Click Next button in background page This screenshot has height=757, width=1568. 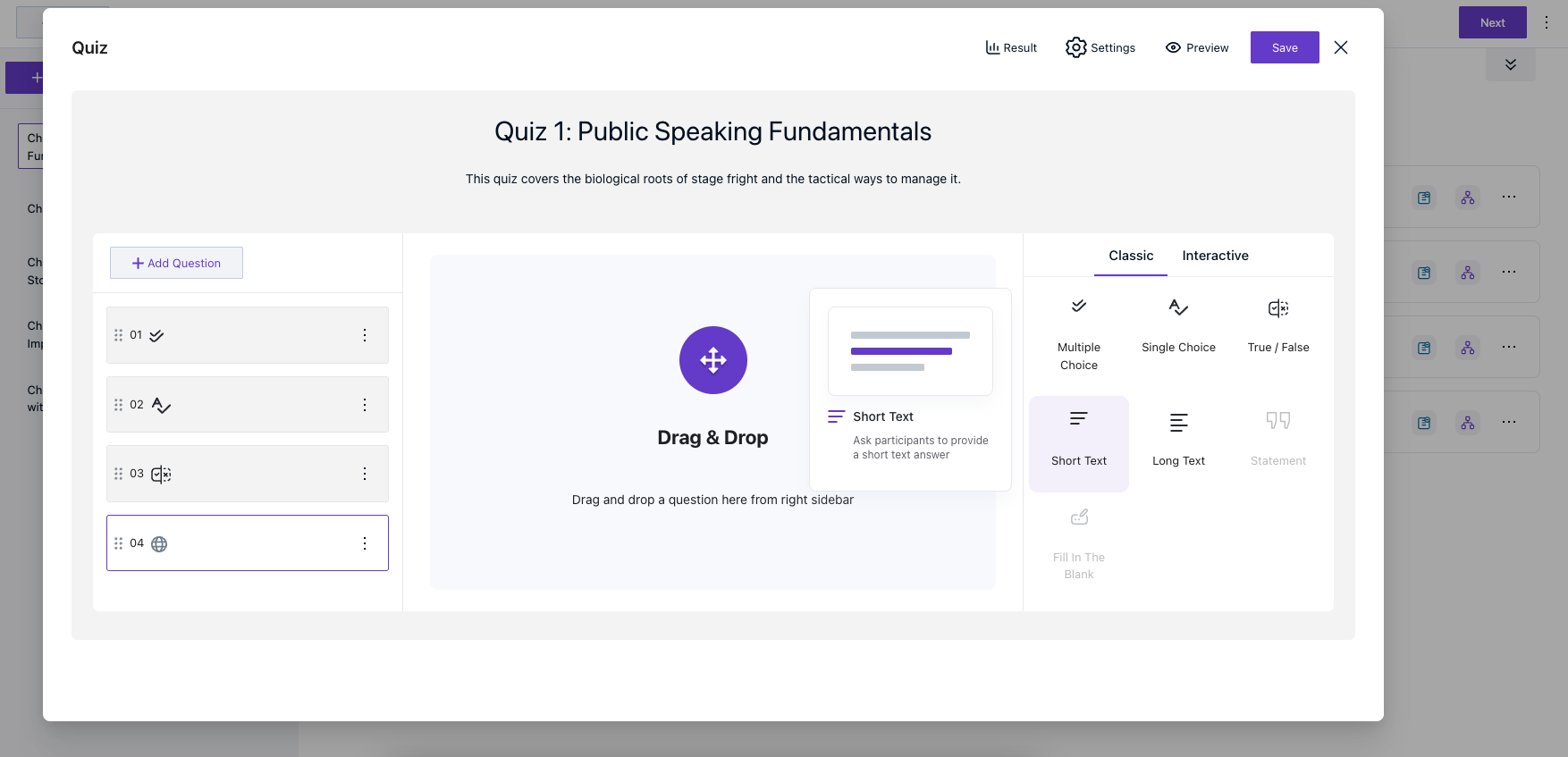point(1492,22)
